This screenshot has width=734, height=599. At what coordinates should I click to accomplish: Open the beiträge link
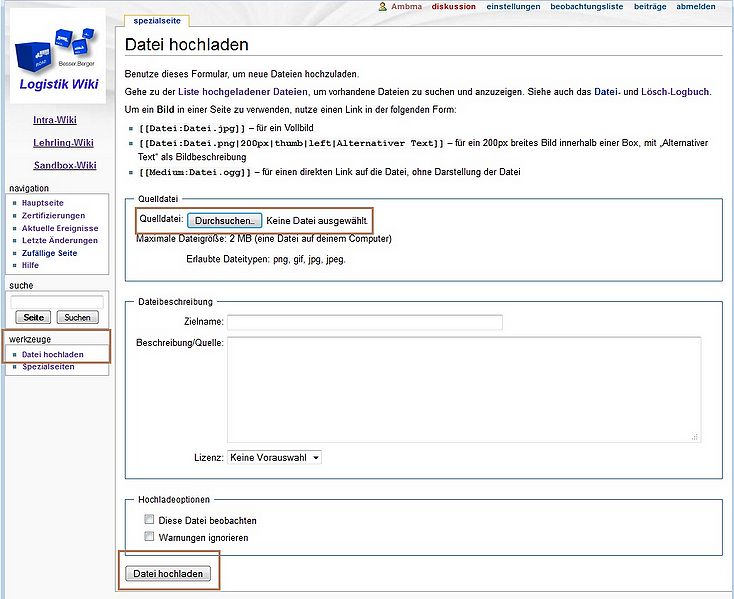click(x=650, y=7)
